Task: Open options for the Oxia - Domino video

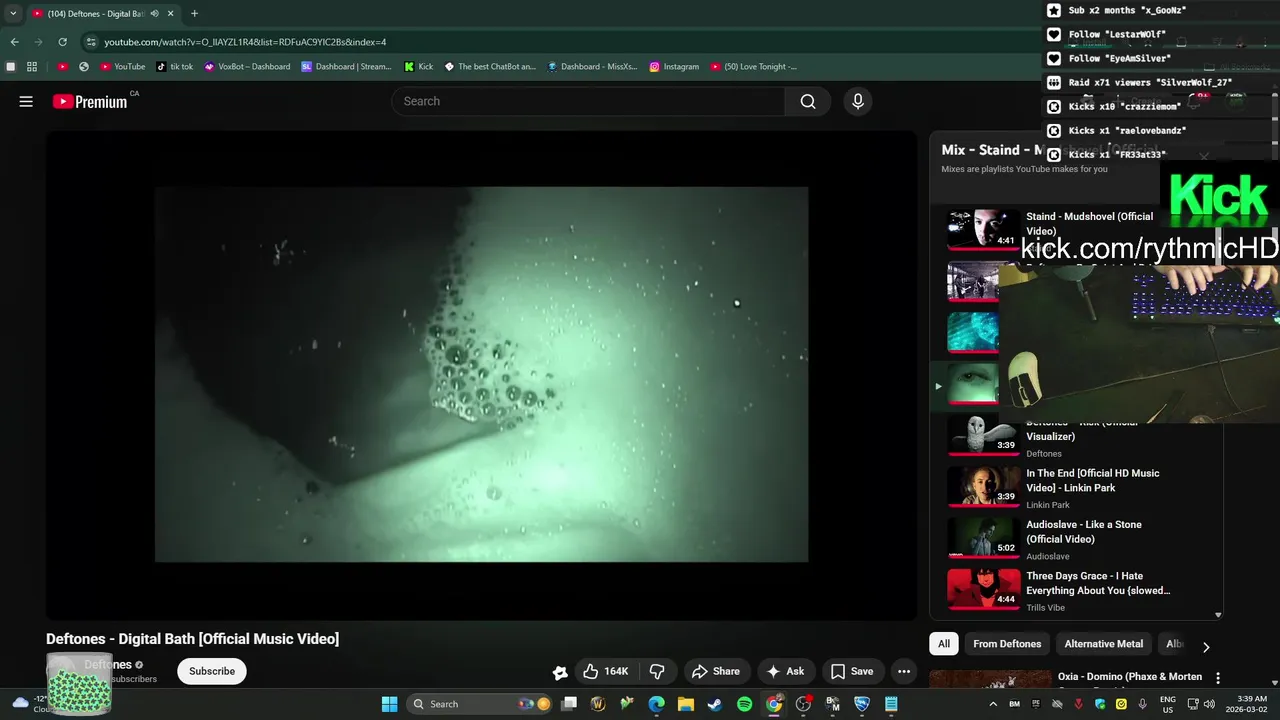Action: [1218, 678]
